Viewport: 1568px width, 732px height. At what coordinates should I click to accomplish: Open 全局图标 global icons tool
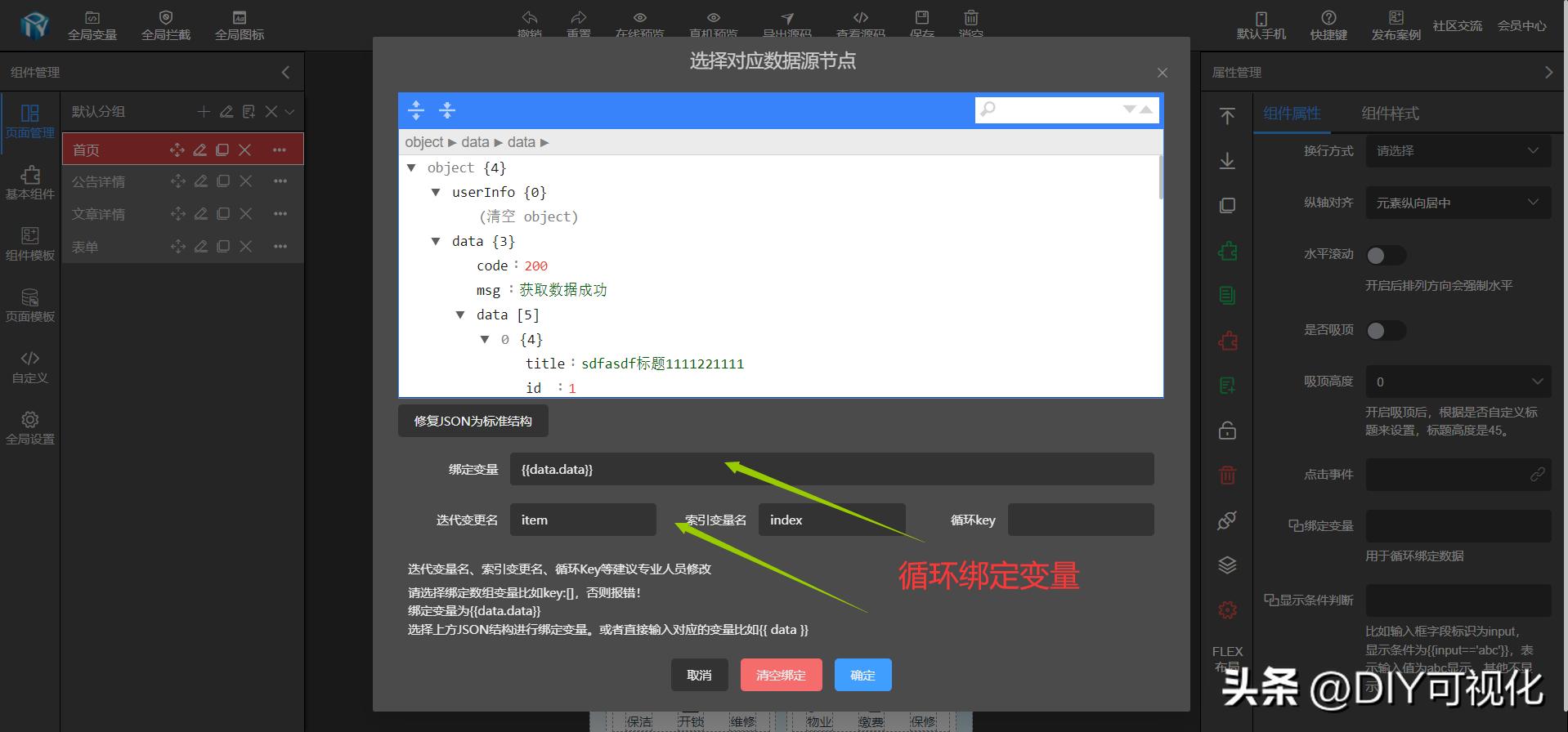pos(240,26)
